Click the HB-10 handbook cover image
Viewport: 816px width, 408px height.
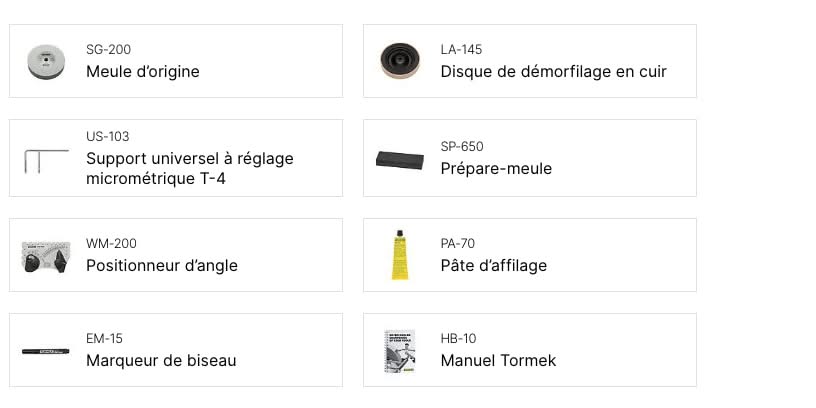tap(400, 351)
